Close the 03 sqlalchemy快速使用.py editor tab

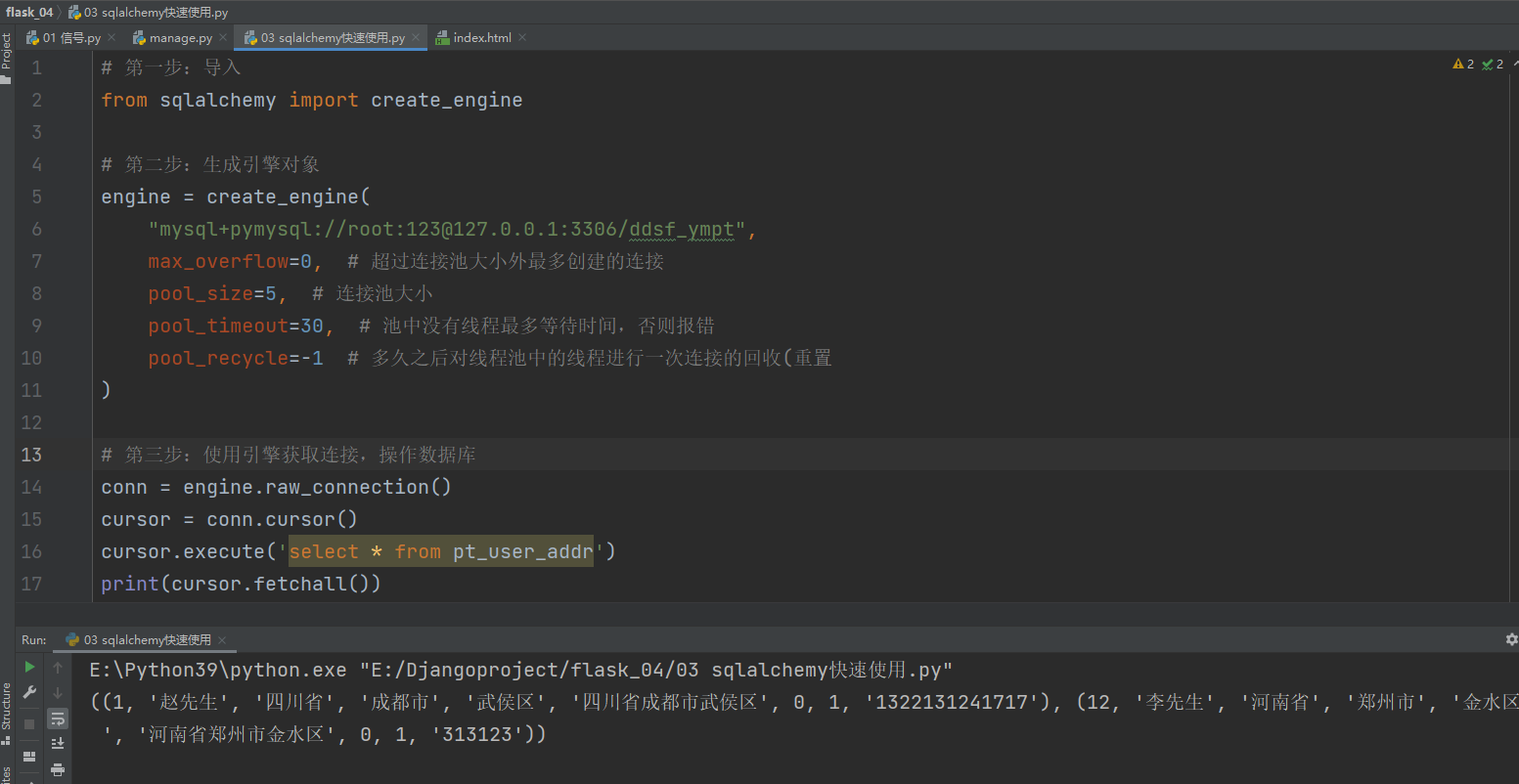point(416,38)
